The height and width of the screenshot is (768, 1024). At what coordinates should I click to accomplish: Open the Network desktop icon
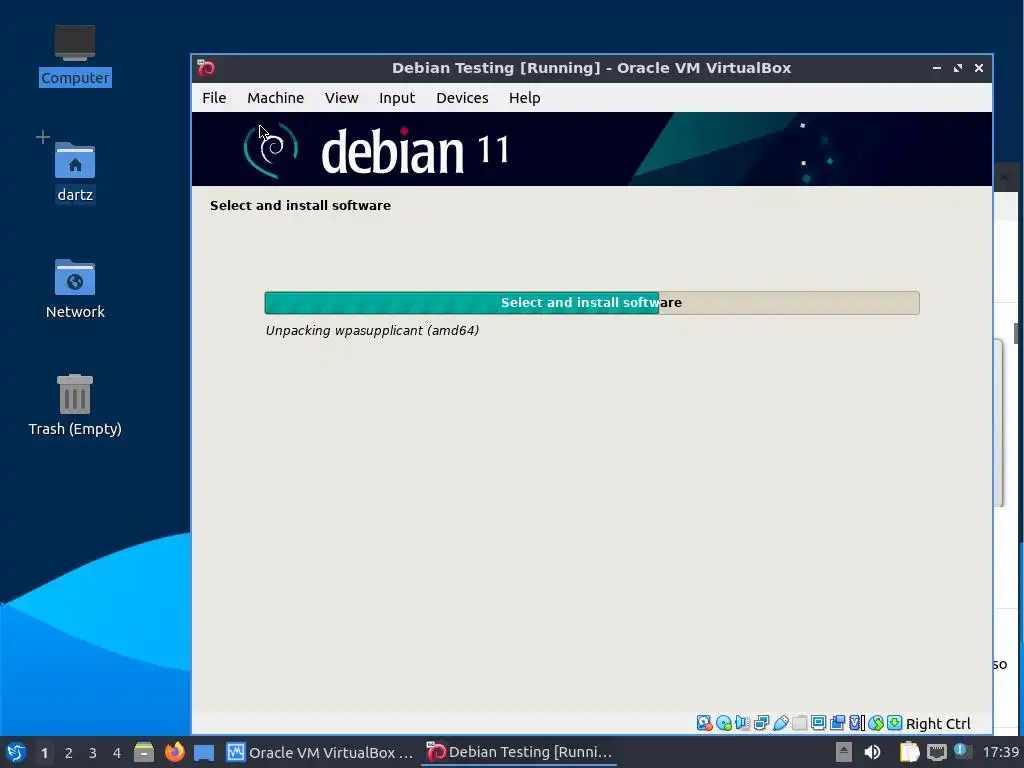coord(74,289)
